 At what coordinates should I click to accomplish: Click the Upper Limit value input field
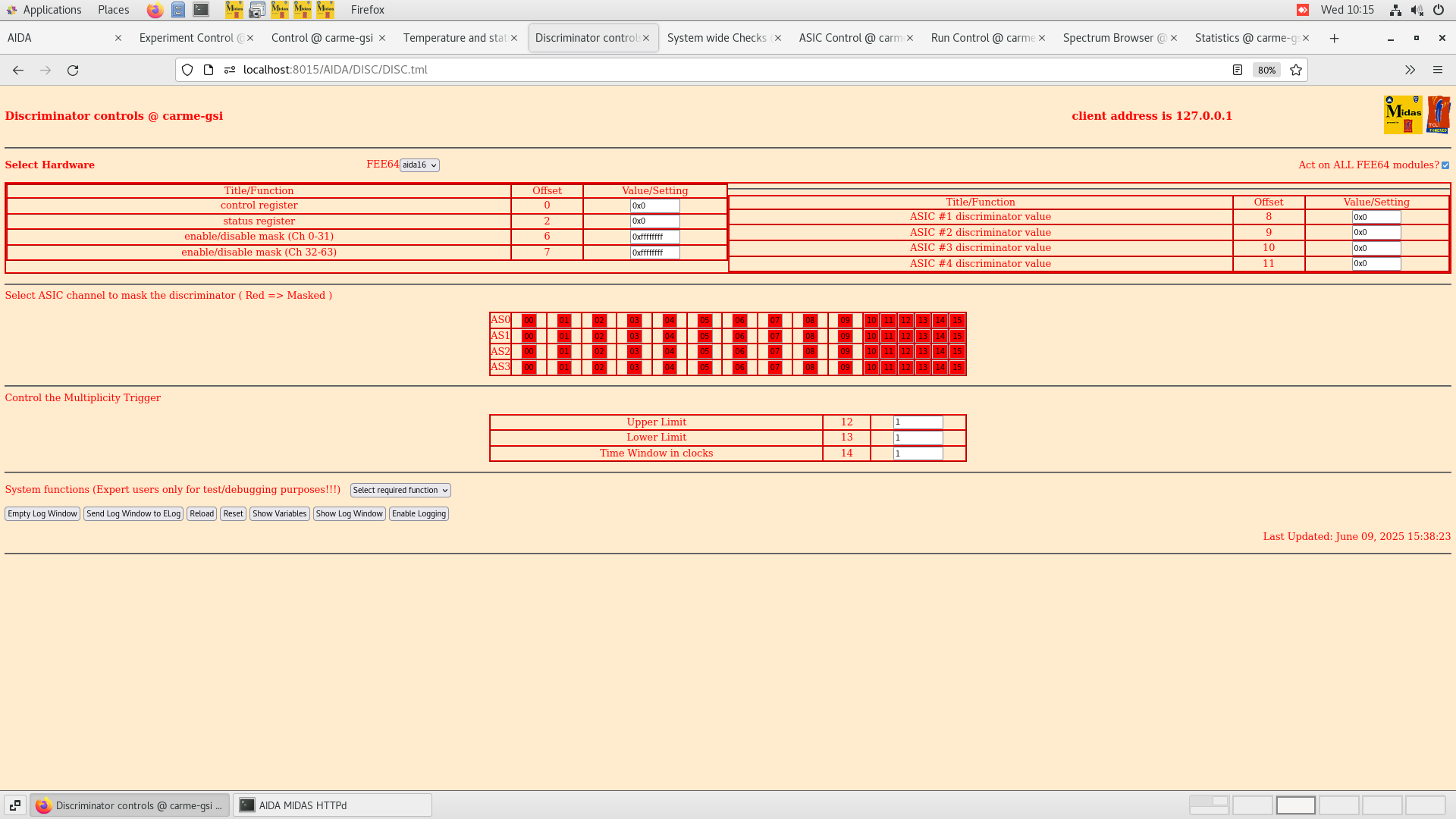[x=918, y=422]
